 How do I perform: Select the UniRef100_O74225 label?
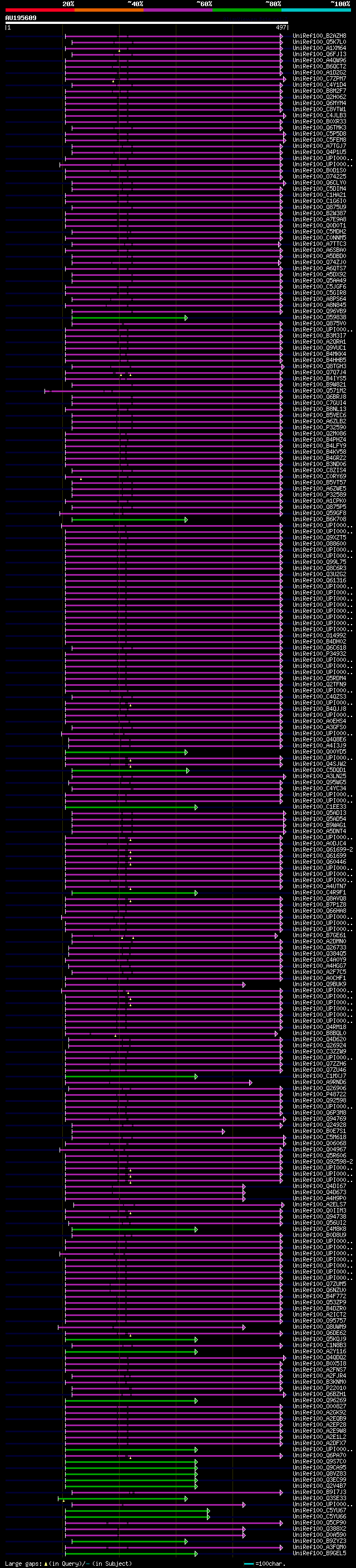[x=319, y=176]
